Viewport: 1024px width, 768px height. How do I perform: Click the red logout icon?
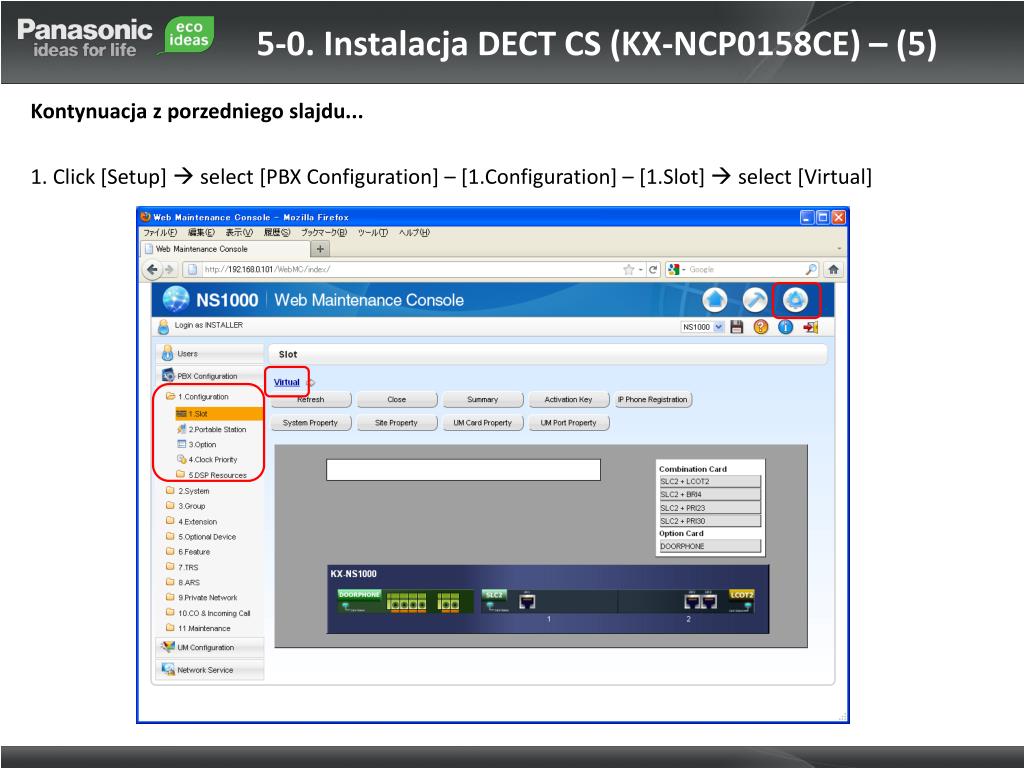click(810, 327)
